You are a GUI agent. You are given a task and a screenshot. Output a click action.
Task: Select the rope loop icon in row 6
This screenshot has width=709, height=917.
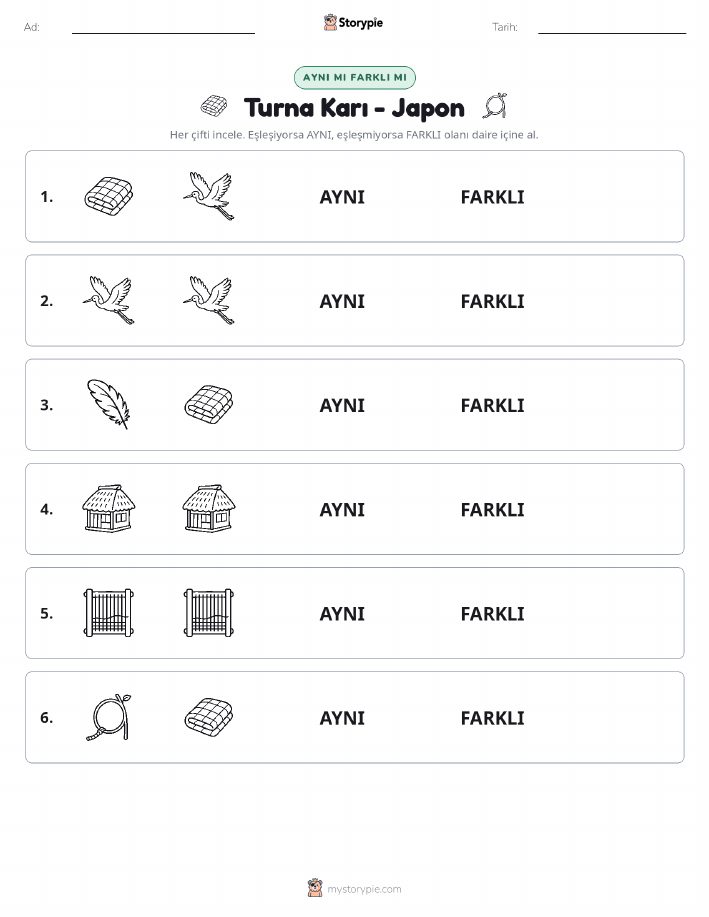[109, 717]
